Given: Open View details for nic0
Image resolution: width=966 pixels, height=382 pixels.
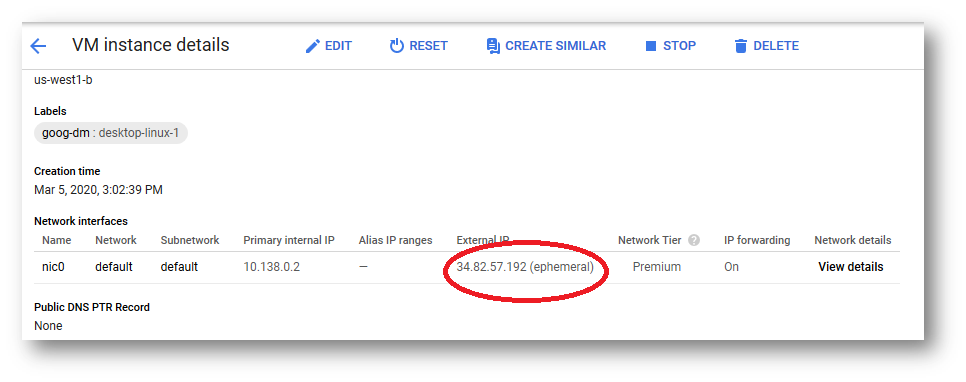Looking at the screenshot, I should 850,267.
